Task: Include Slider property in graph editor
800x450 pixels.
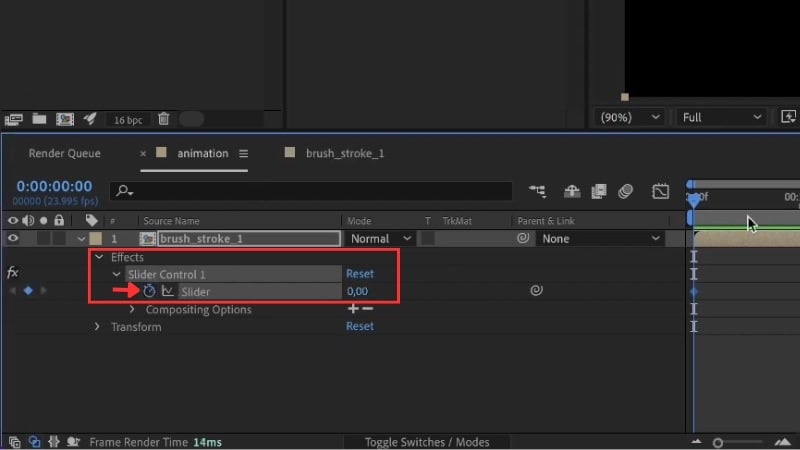Action: click(x=168, y=291)
